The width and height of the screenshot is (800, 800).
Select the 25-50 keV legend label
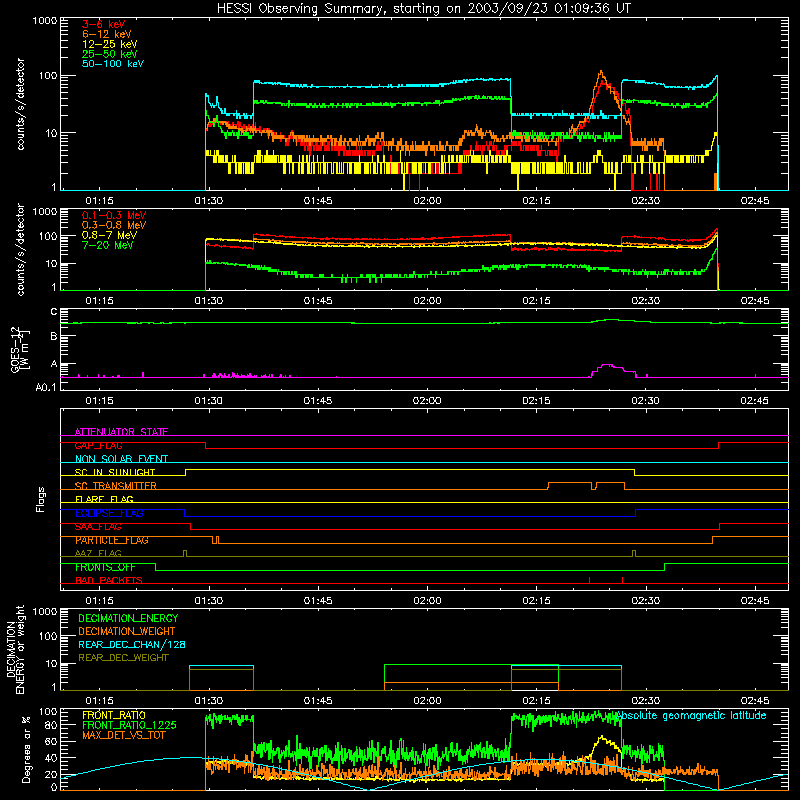click(110, 54)
